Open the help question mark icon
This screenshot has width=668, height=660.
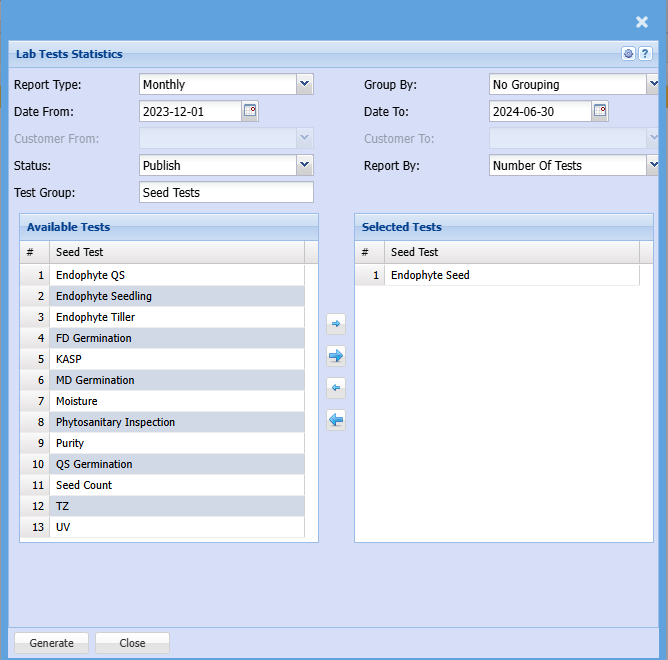coord(645,54)
